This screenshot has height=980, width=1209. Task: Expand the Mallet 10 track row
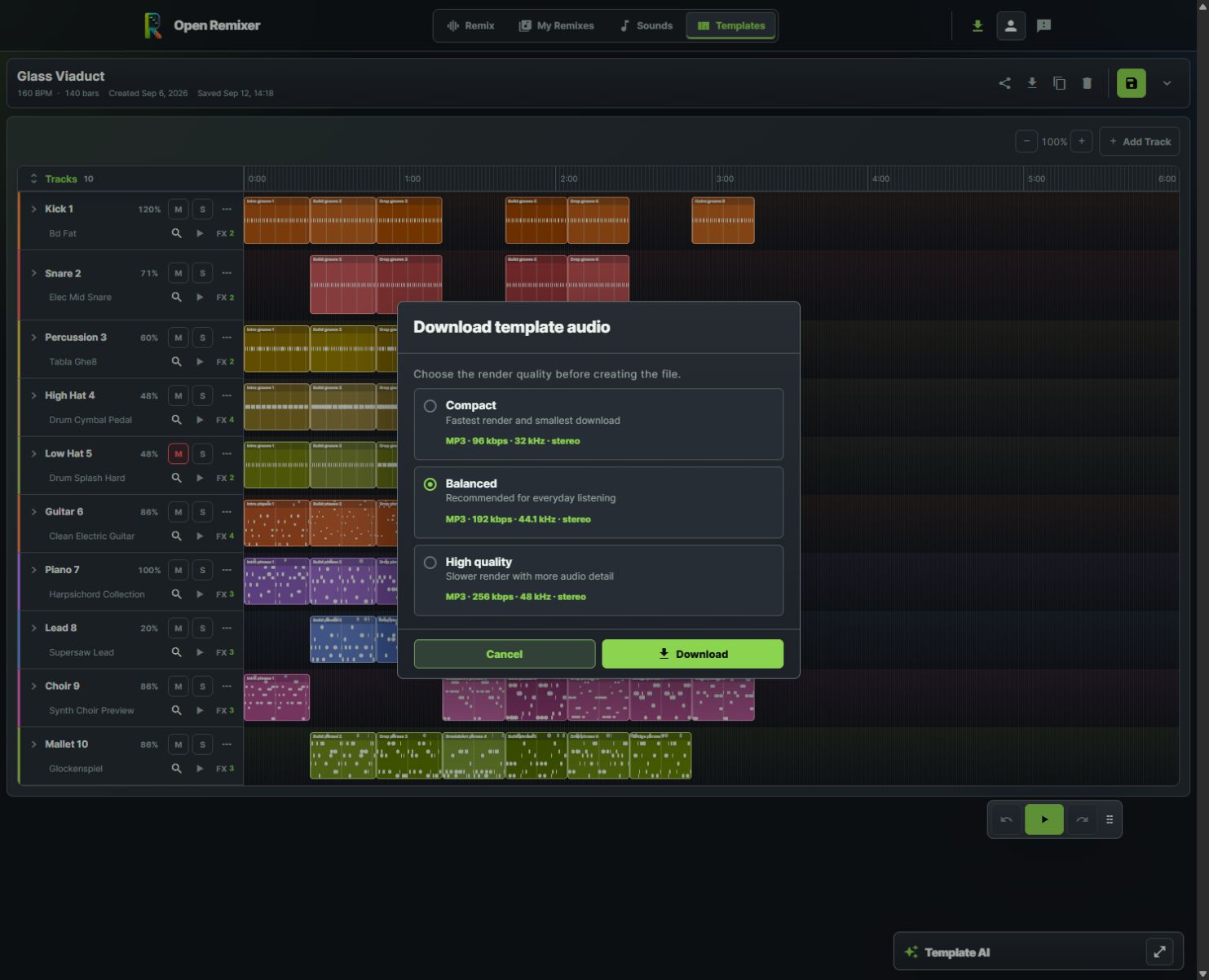click(33, 744)
